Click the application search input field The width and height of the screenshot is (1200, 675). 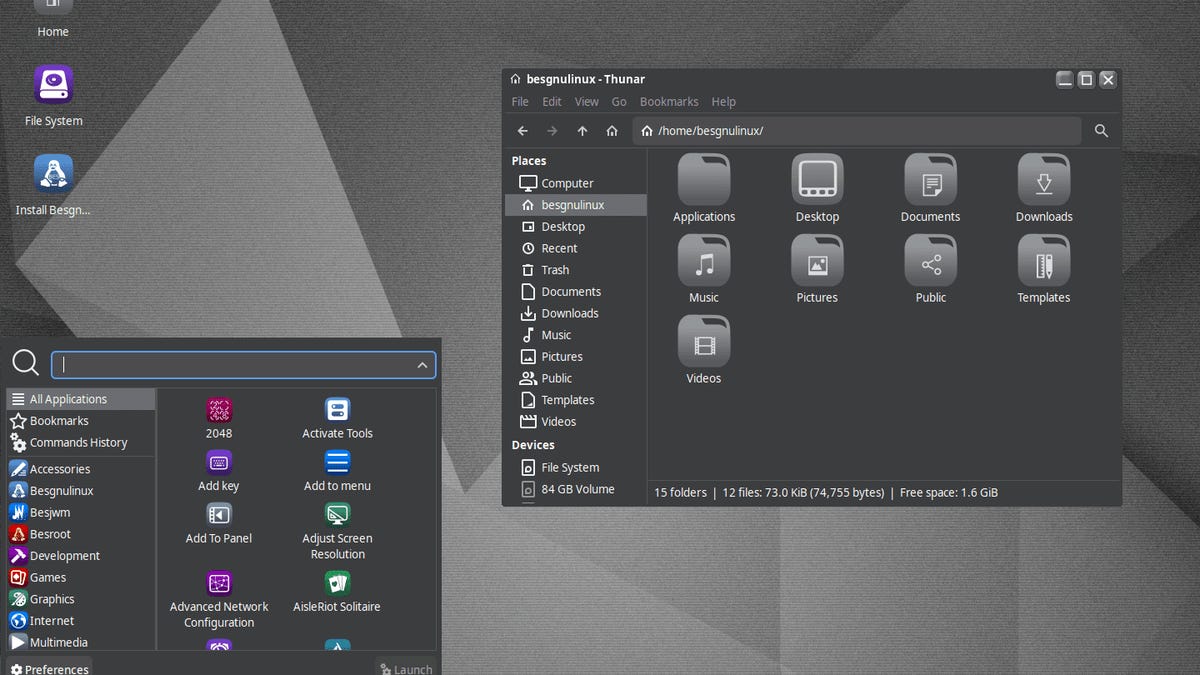[x=235, y=366]
